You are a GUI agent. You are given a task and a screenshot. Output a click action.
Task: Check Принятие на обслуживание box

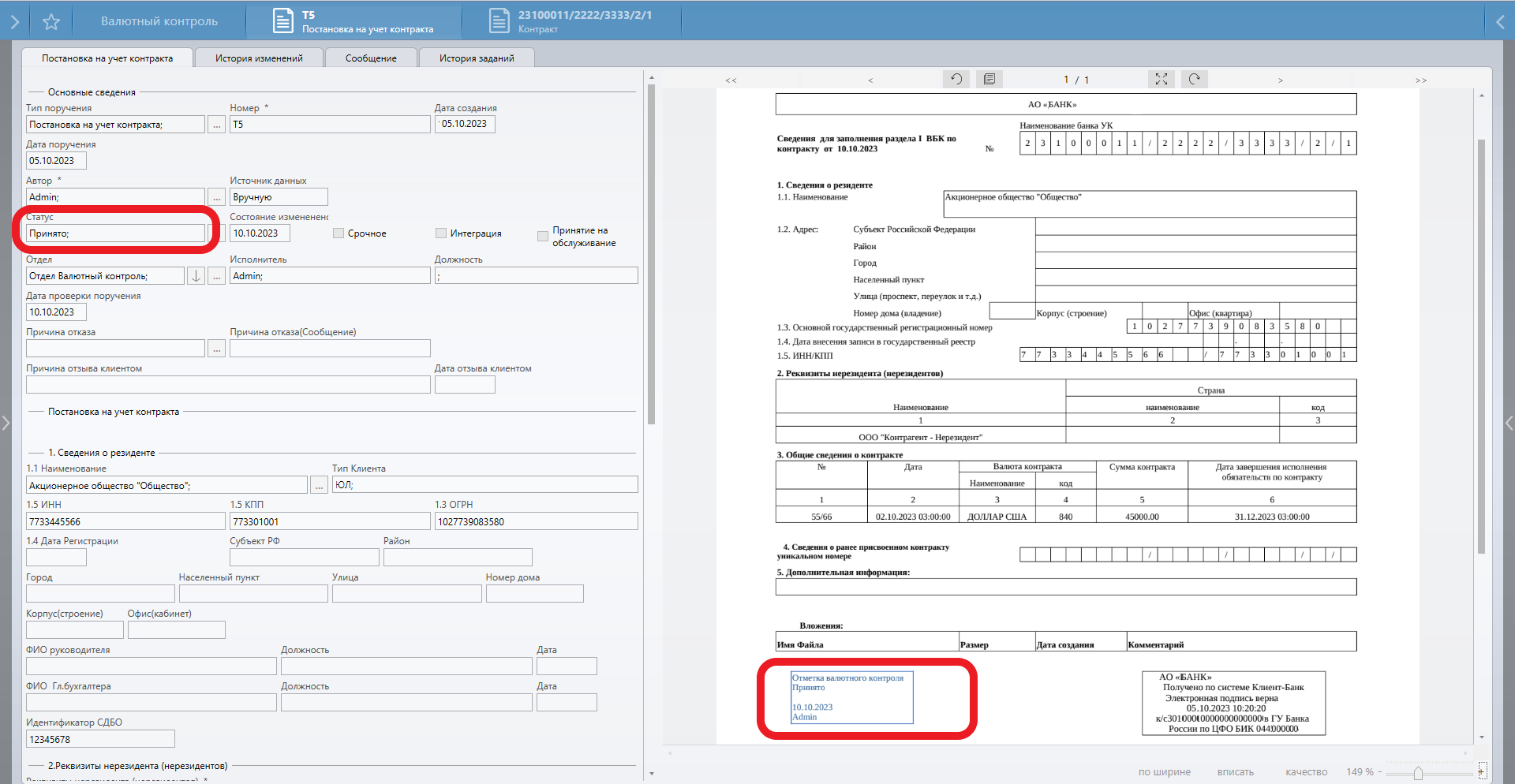pos(543,237)
